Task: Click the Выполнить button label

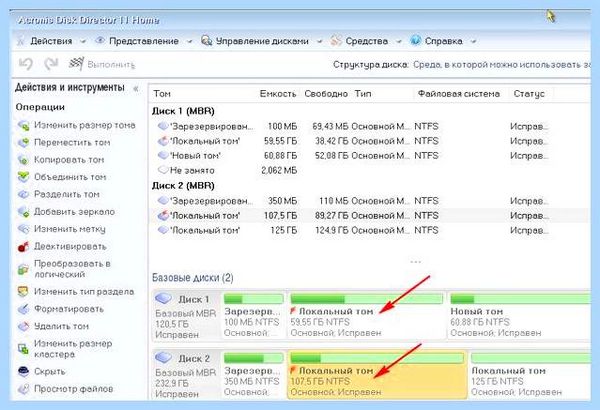Action: click(111, 65)
